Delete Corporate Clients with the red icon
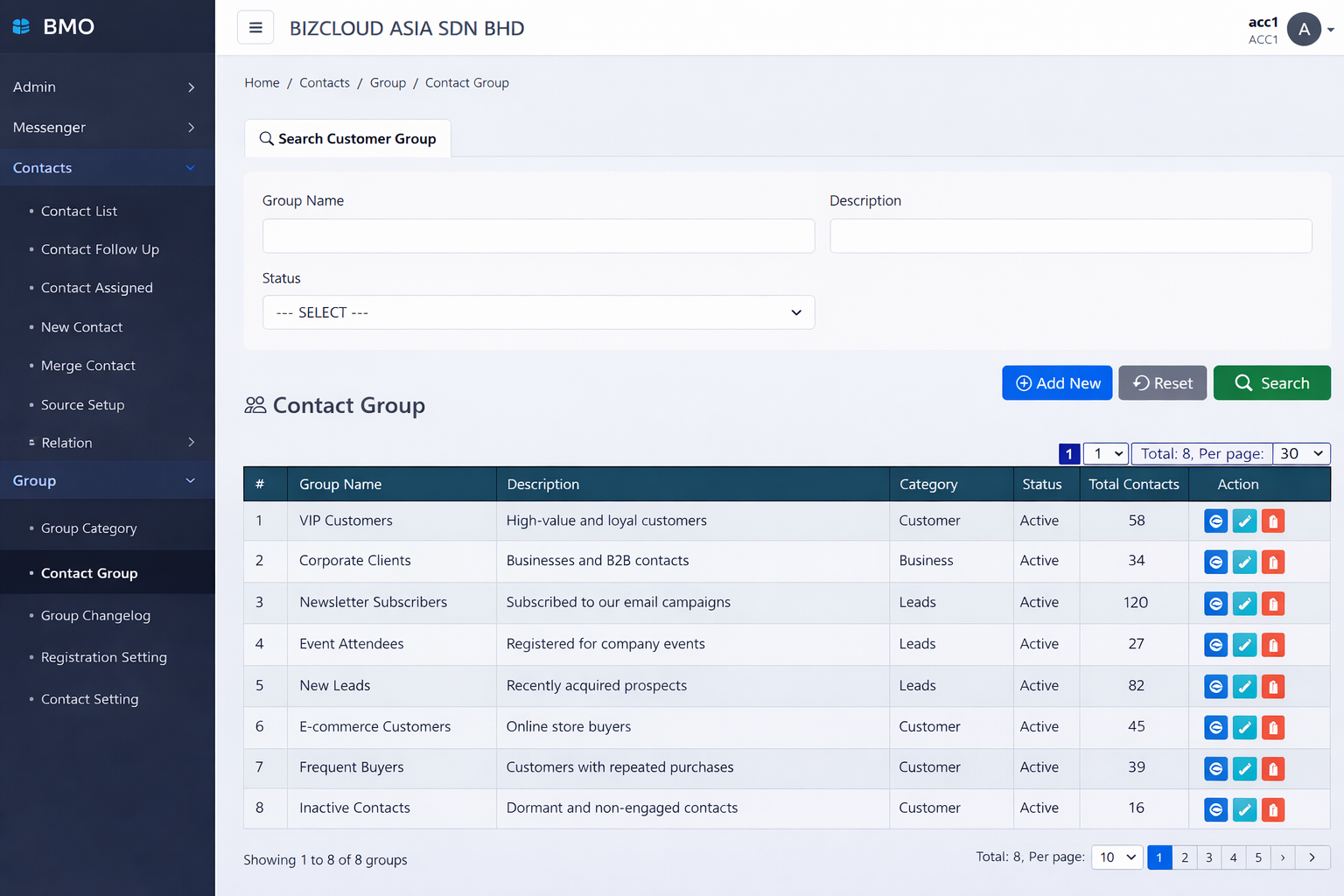Viewport: 1344px width, 896px height. [x=1273, y=562]
